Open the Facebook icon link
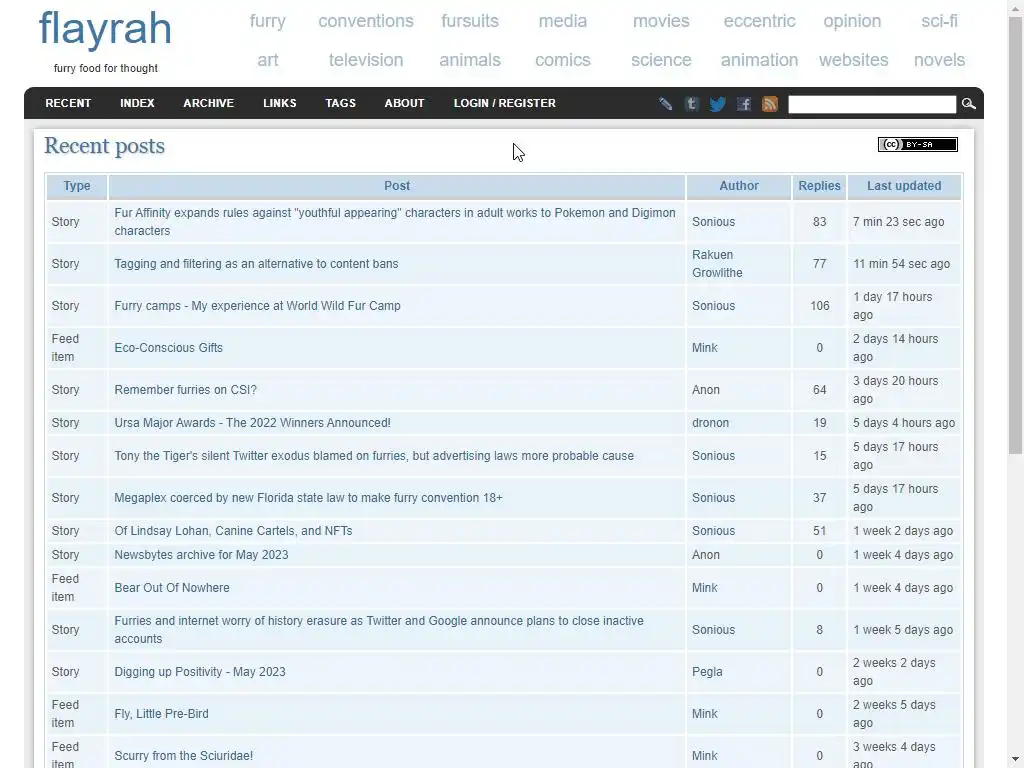 click(x=744, y=104)
